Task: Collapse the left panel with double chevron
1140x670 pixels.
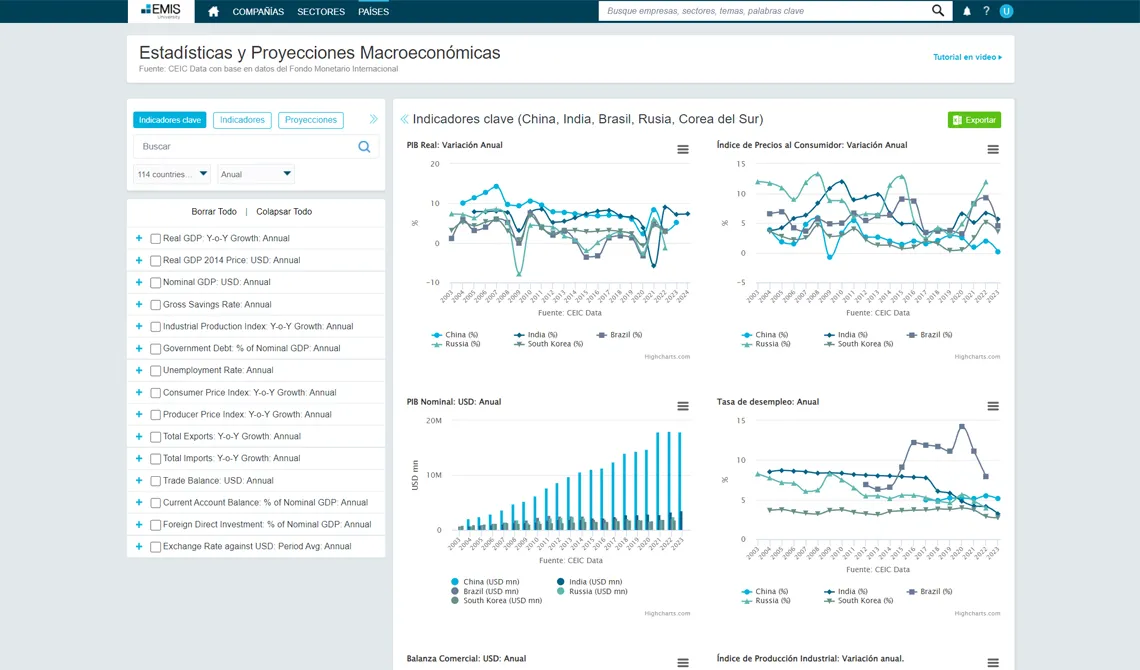Action: [x=374, y=119]
